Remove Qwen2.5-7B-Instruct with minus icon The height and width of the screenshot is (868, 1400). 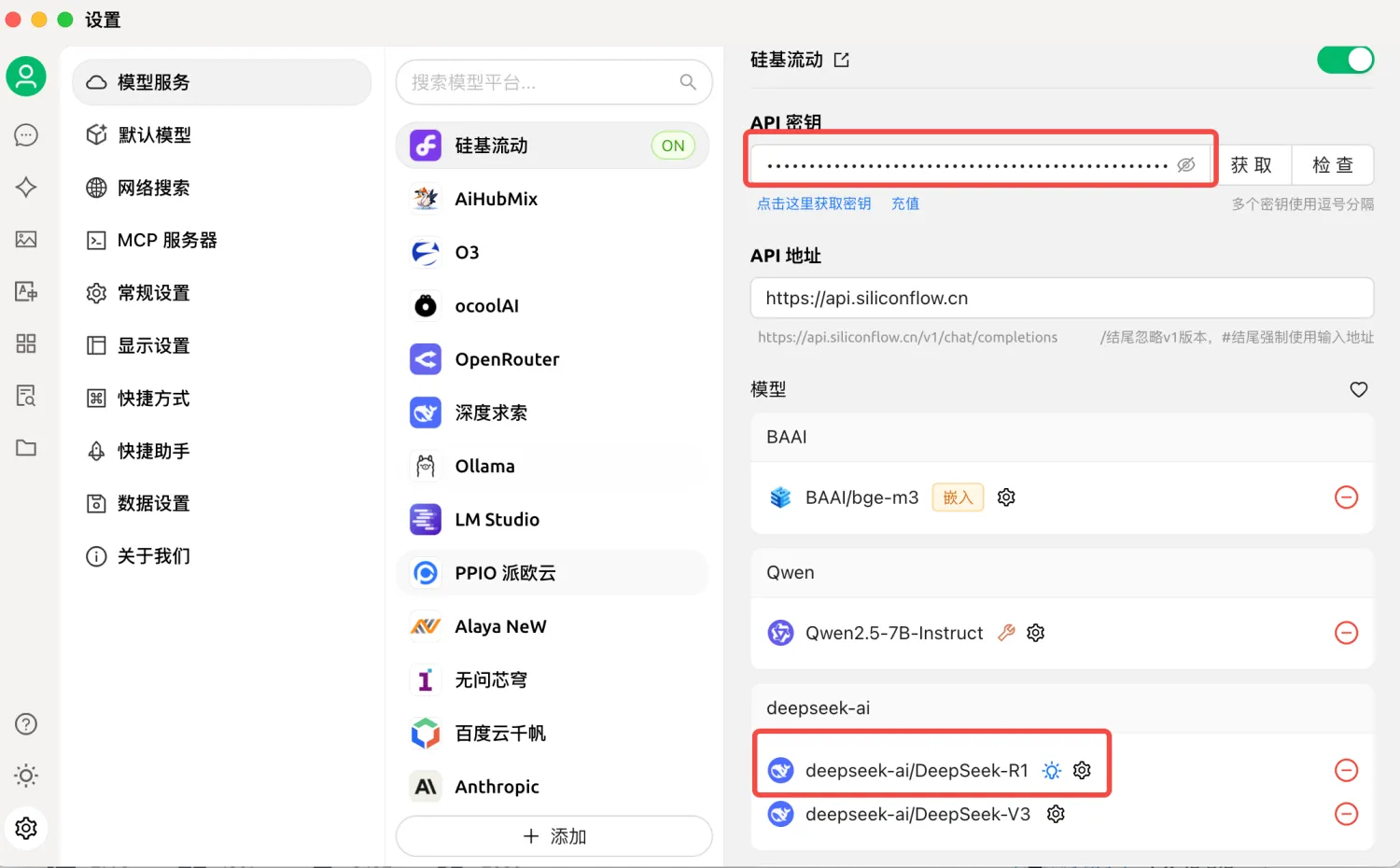[1346, 633]
